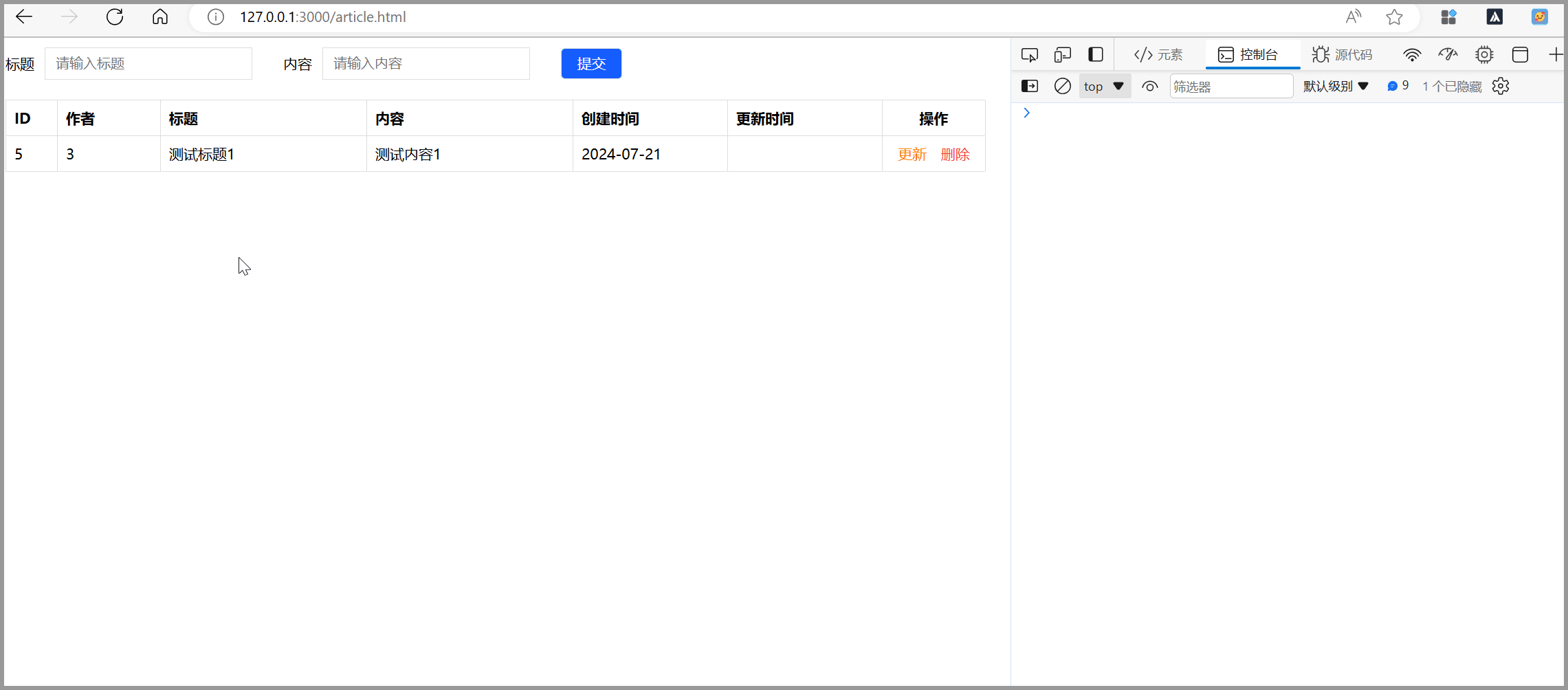Screen dimensions: 1568x690
Task: Click the clear console icon
Action: click(1062, 87)
